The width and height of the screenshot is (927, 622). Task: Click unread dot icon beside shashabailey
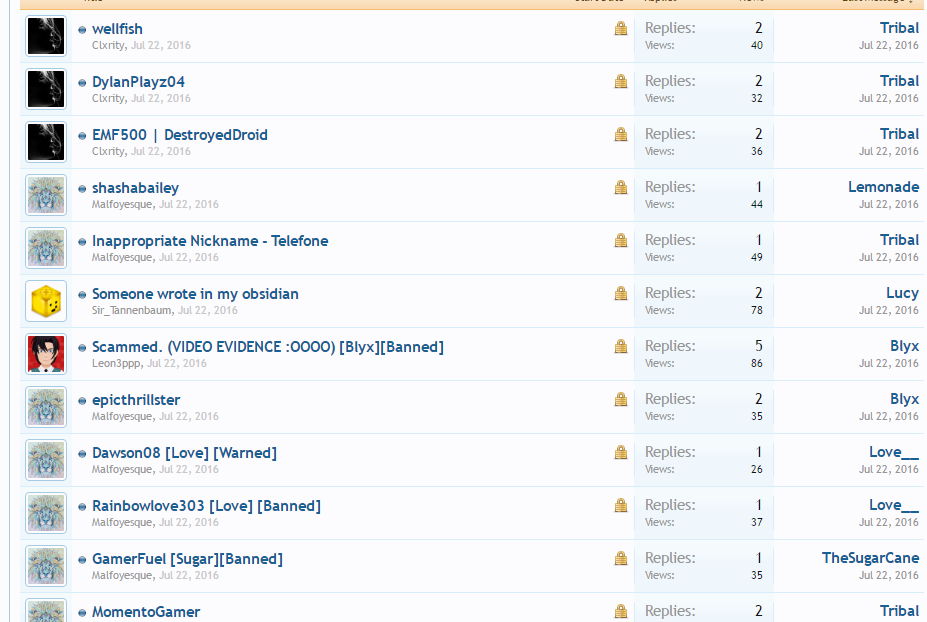[82, 189]
